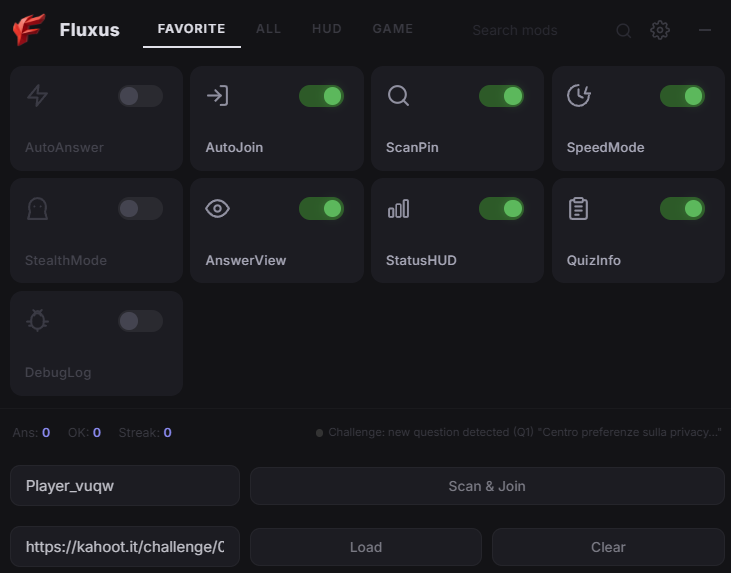Open the HUD tab
This screenshot has height=573, width=731.
click(x=327, y=29)
